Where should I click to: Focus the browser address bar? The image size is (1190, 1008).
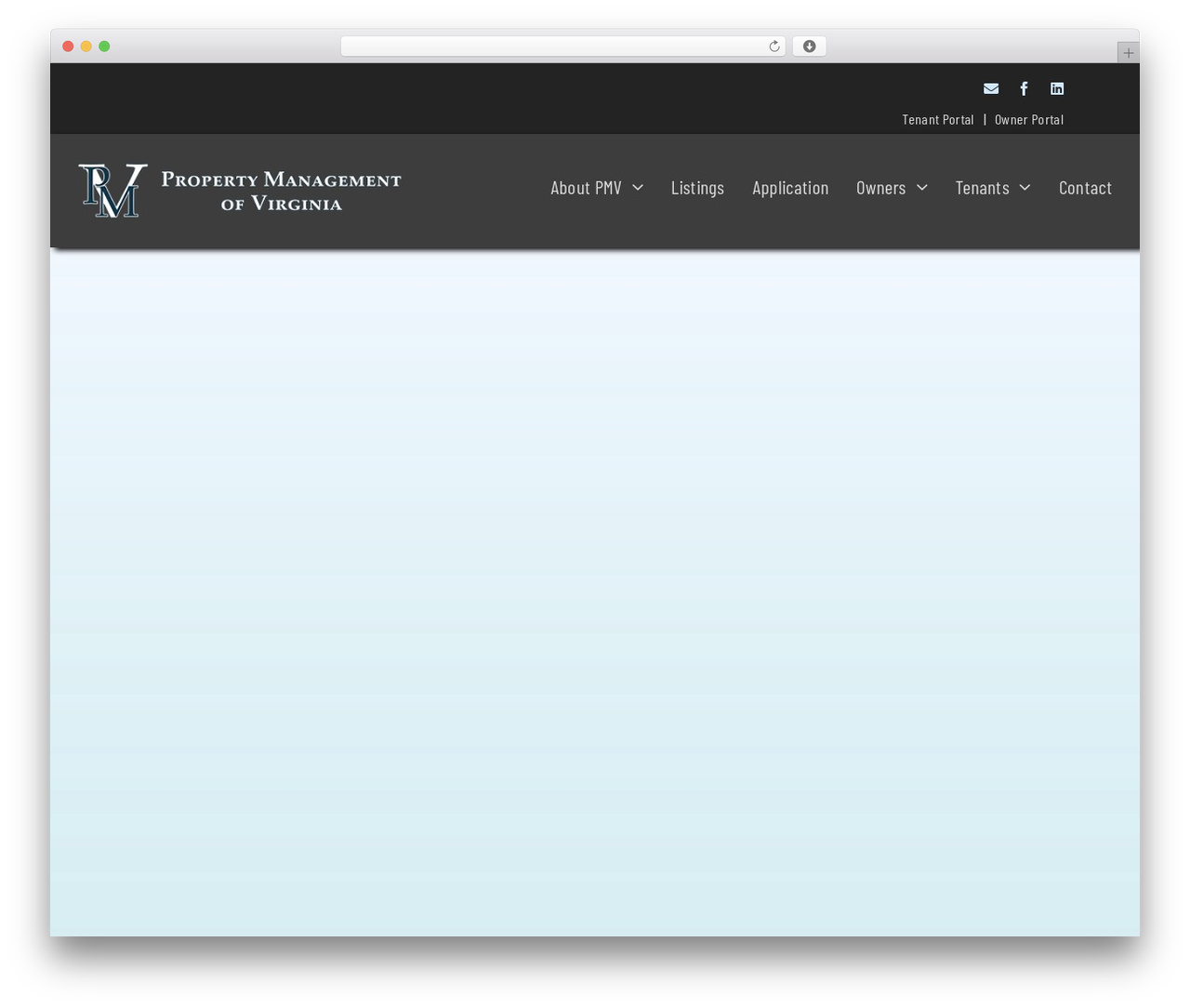pos(562,46)
